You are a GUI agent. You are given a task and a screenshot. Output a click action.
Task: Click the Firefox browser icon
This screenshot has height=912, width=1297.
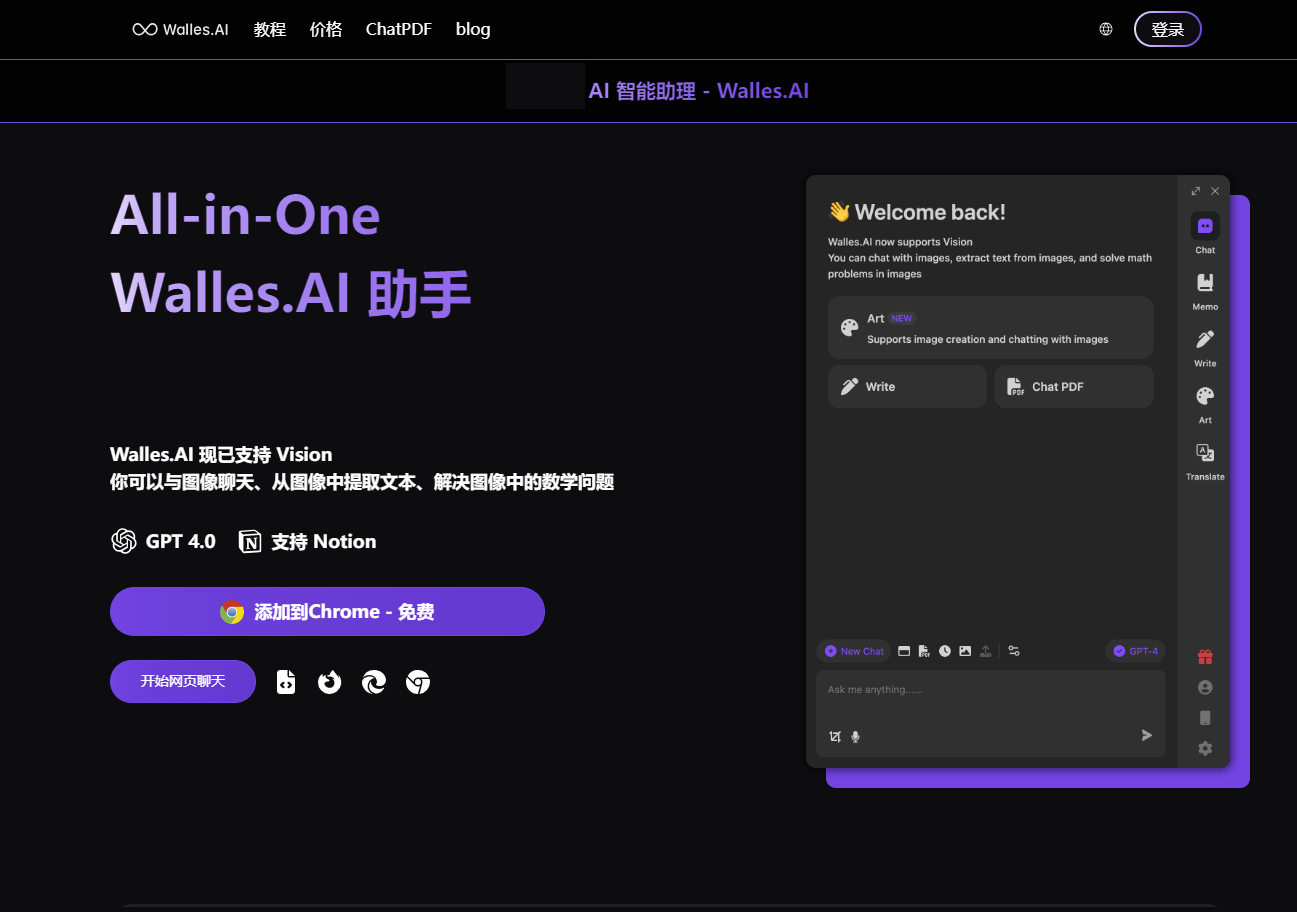click(329, 682)
